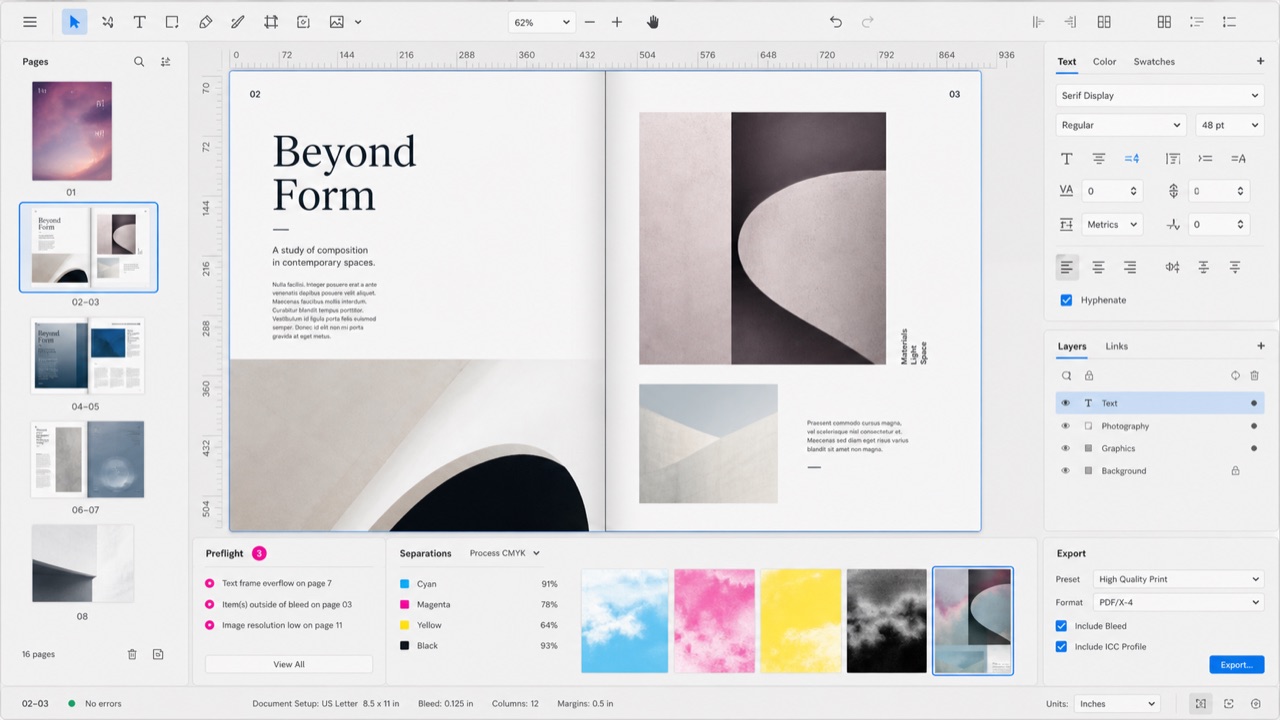Toggle visibility of the Background layer
This screenshot has height=720, width=1280.
point(1065,471)
